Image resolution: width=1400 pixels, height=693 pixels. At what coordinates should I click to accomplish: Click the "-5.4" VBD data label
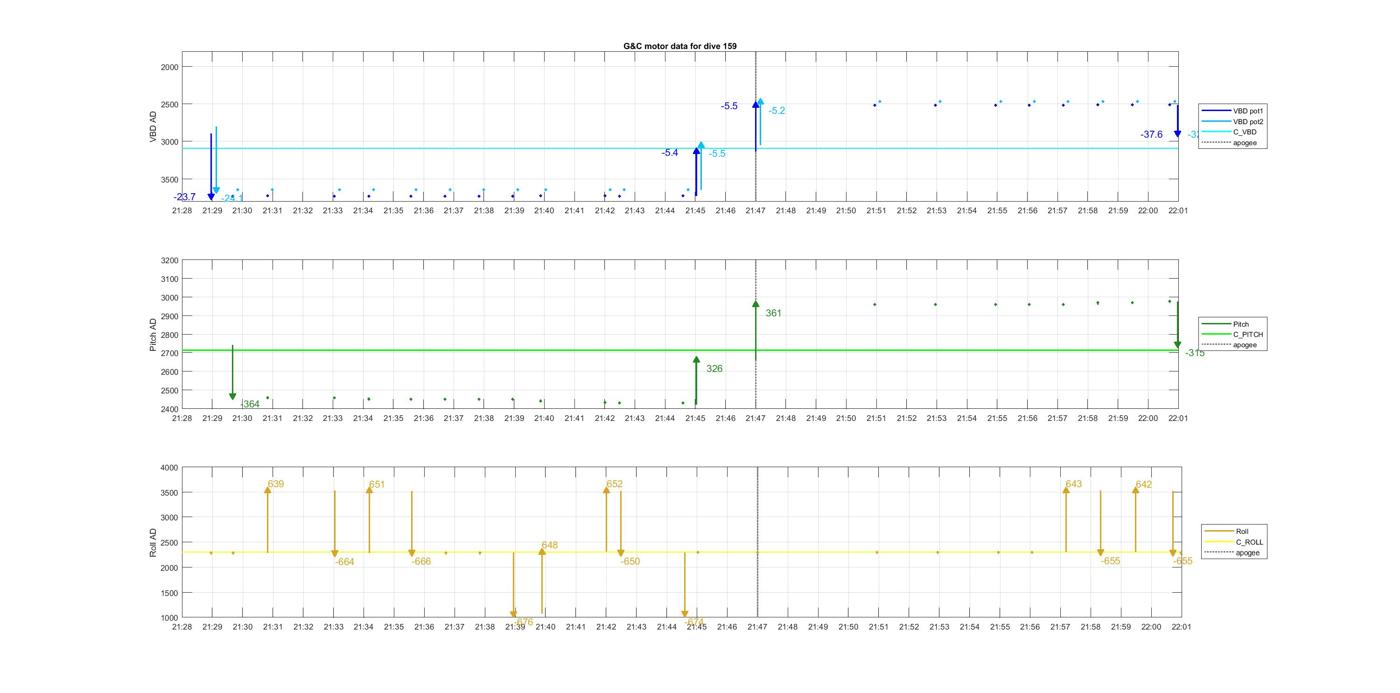670,153
